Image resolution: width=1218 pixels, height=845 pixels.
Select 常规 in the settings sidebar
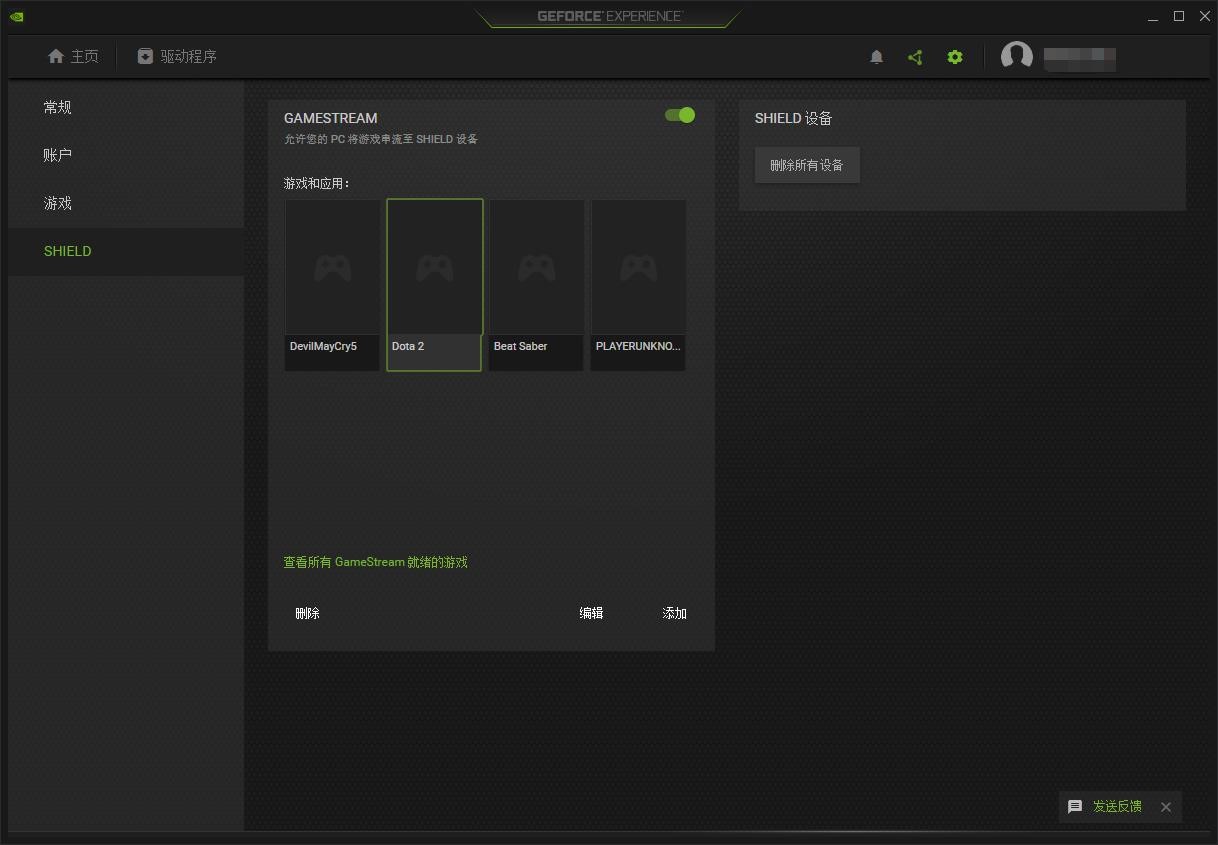[58, 107]
